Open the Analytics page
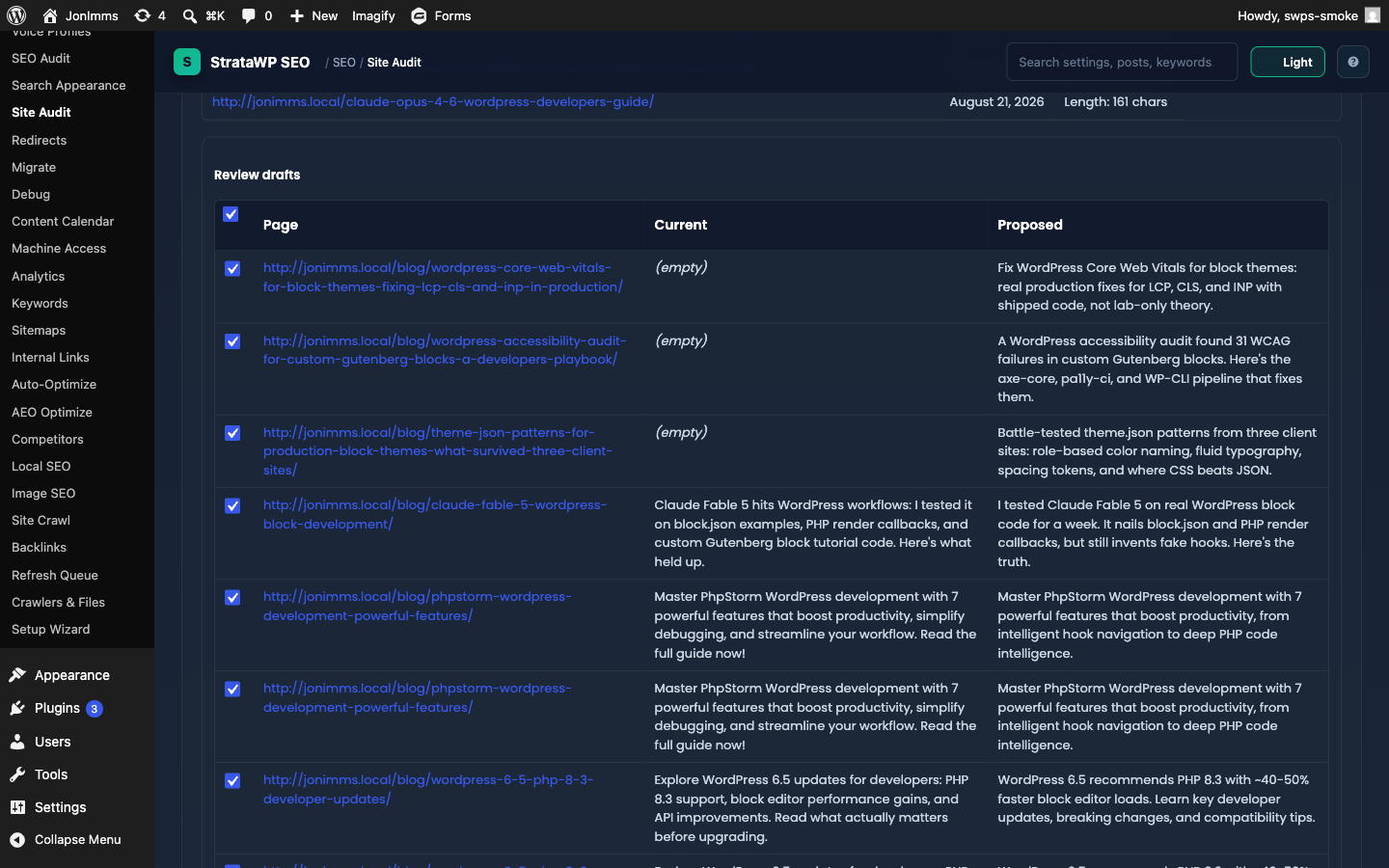 click(39, 276)
